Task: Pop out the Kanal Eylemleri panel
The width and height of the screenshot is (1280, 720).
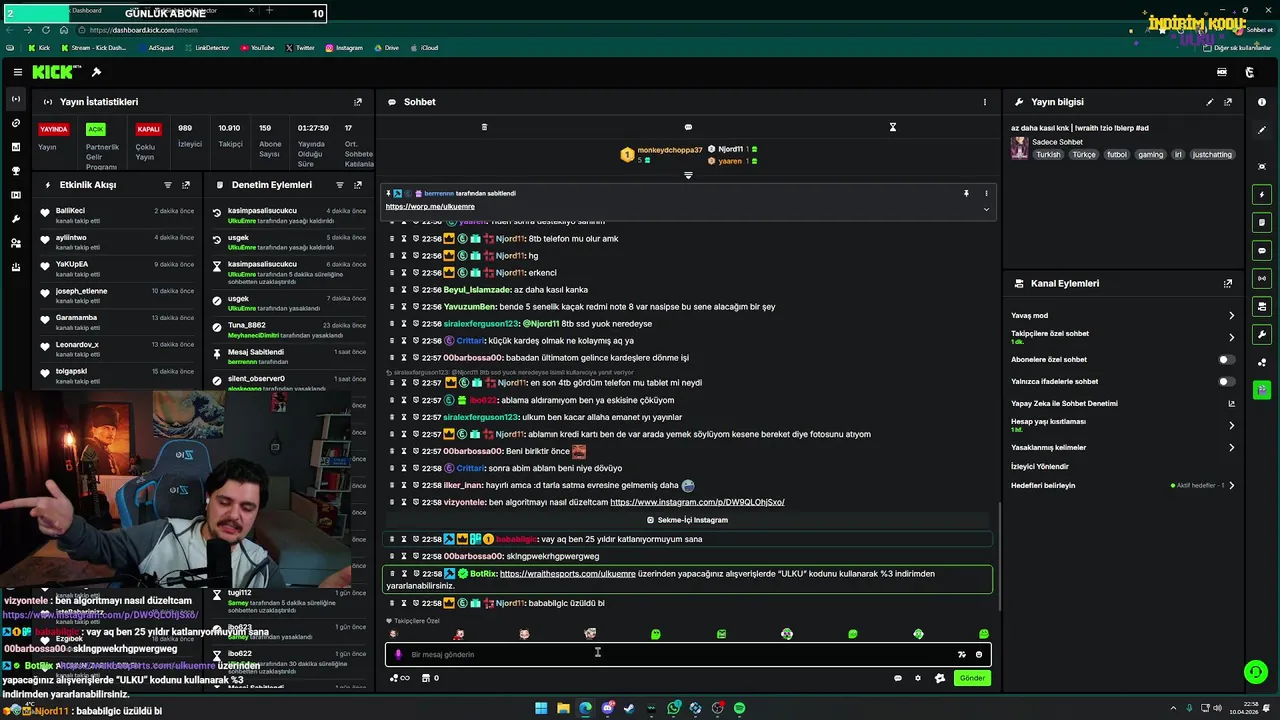Action: [x=1228, y=283]
